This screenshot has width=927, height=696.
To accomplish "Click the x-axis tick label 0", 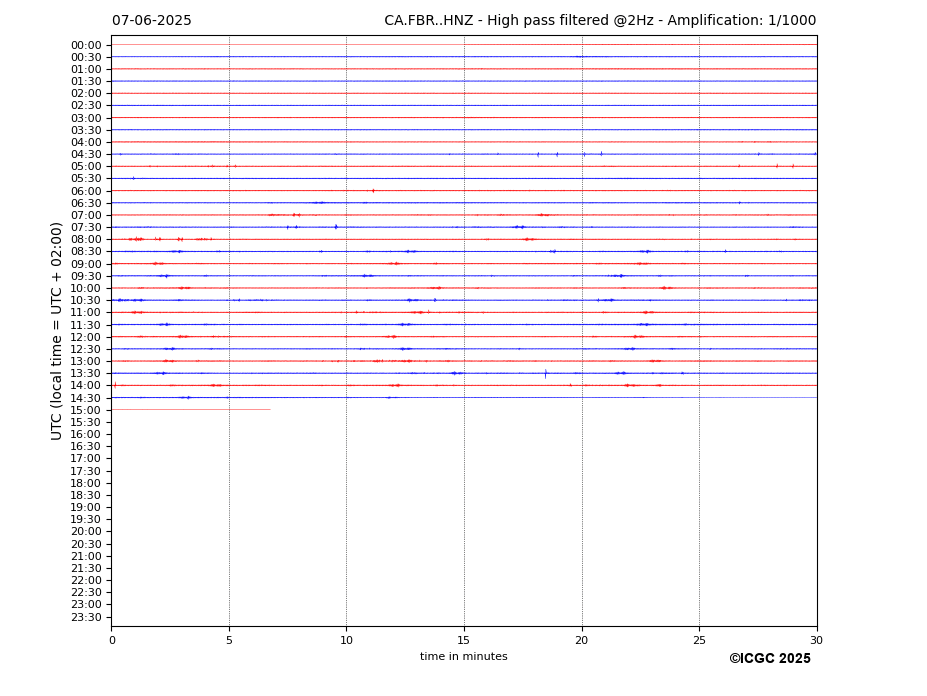I will 112,640.
